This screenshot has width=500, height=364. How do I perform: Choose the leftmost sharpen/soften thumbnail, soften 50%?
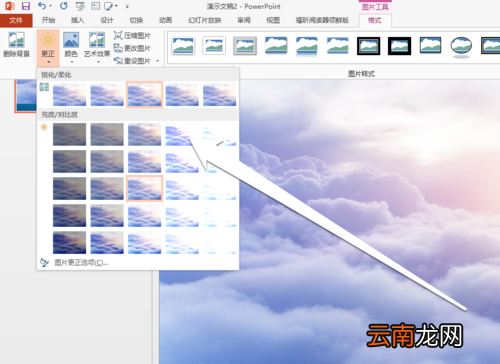click(x=69, y=95)
